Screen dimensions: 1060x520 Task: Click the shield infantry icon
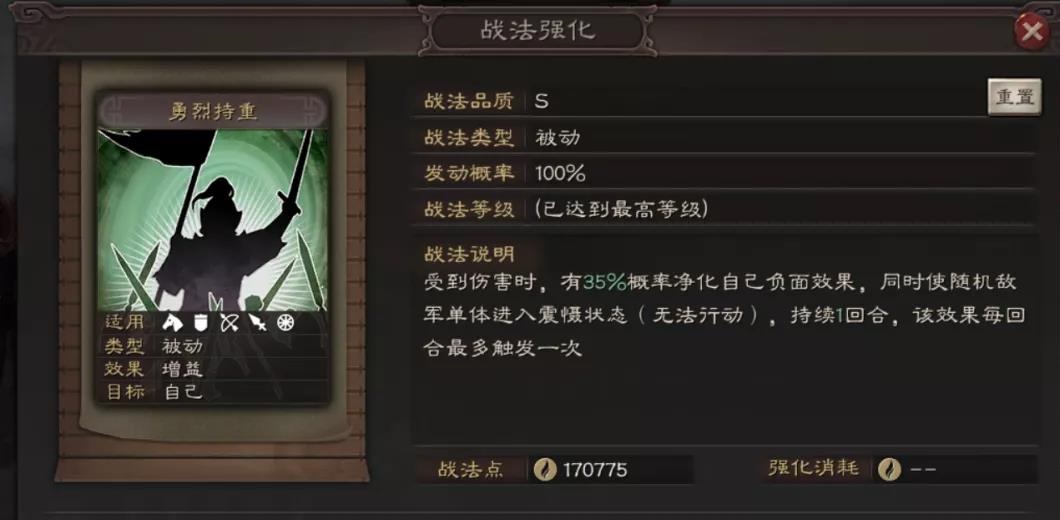(x=201, y=323)
